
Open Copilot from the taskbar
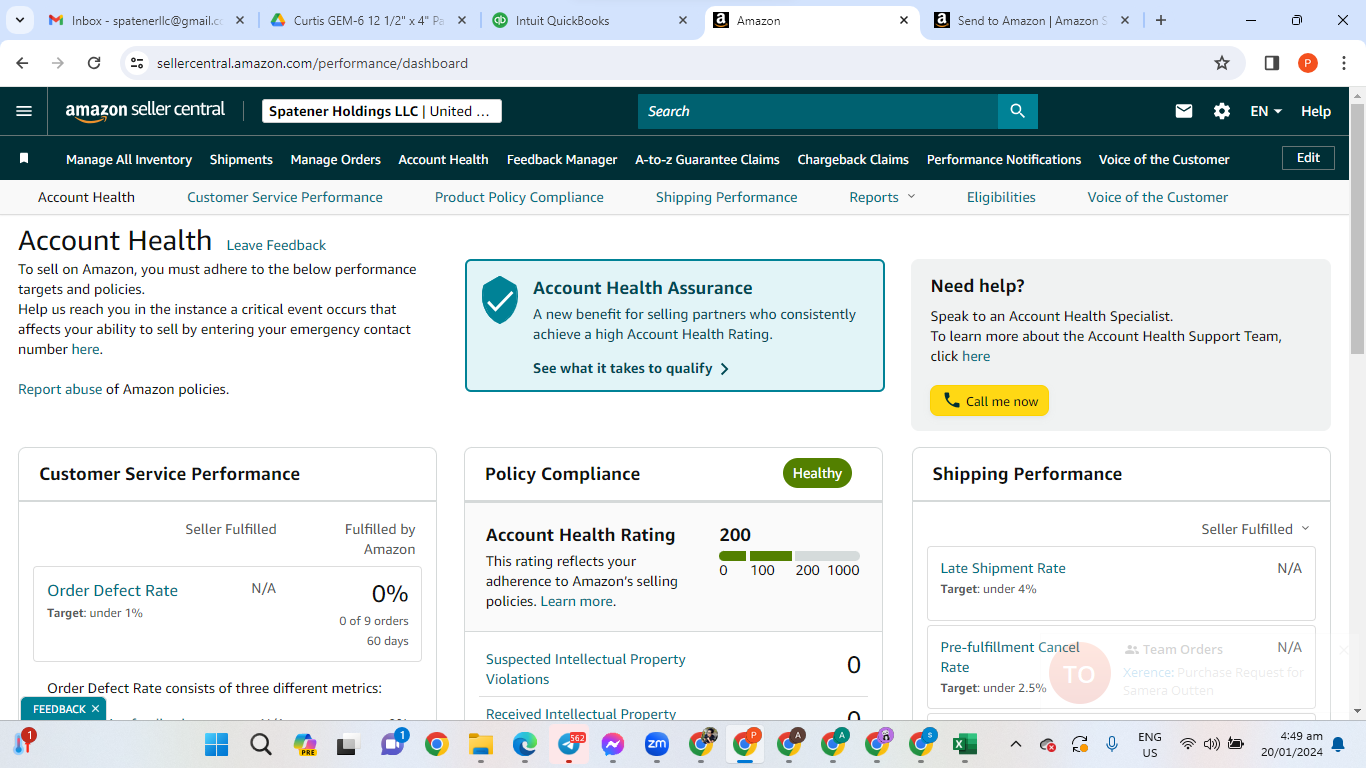tap(305, 744)
